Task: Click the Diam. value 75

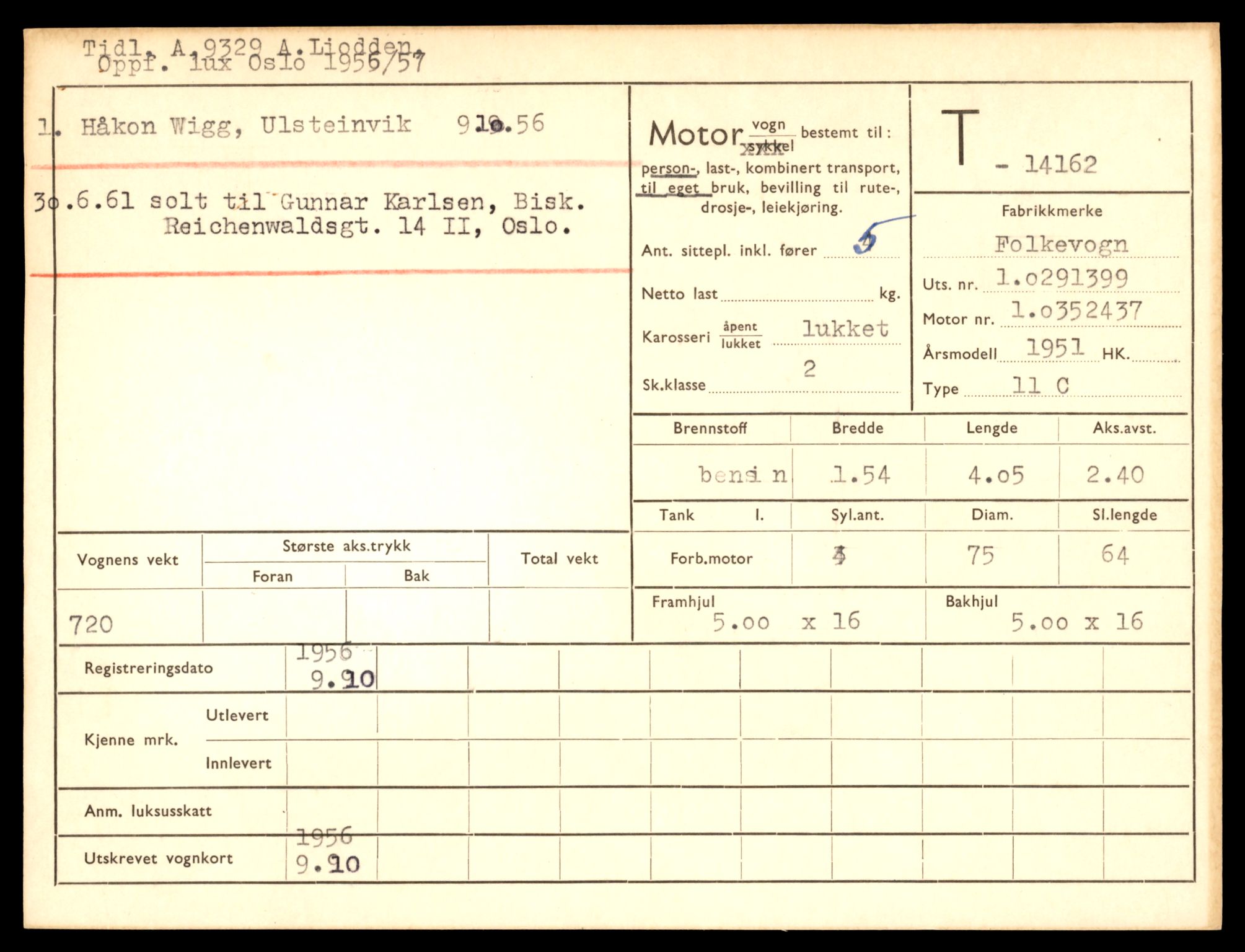Action: click(x=980, y=555)
